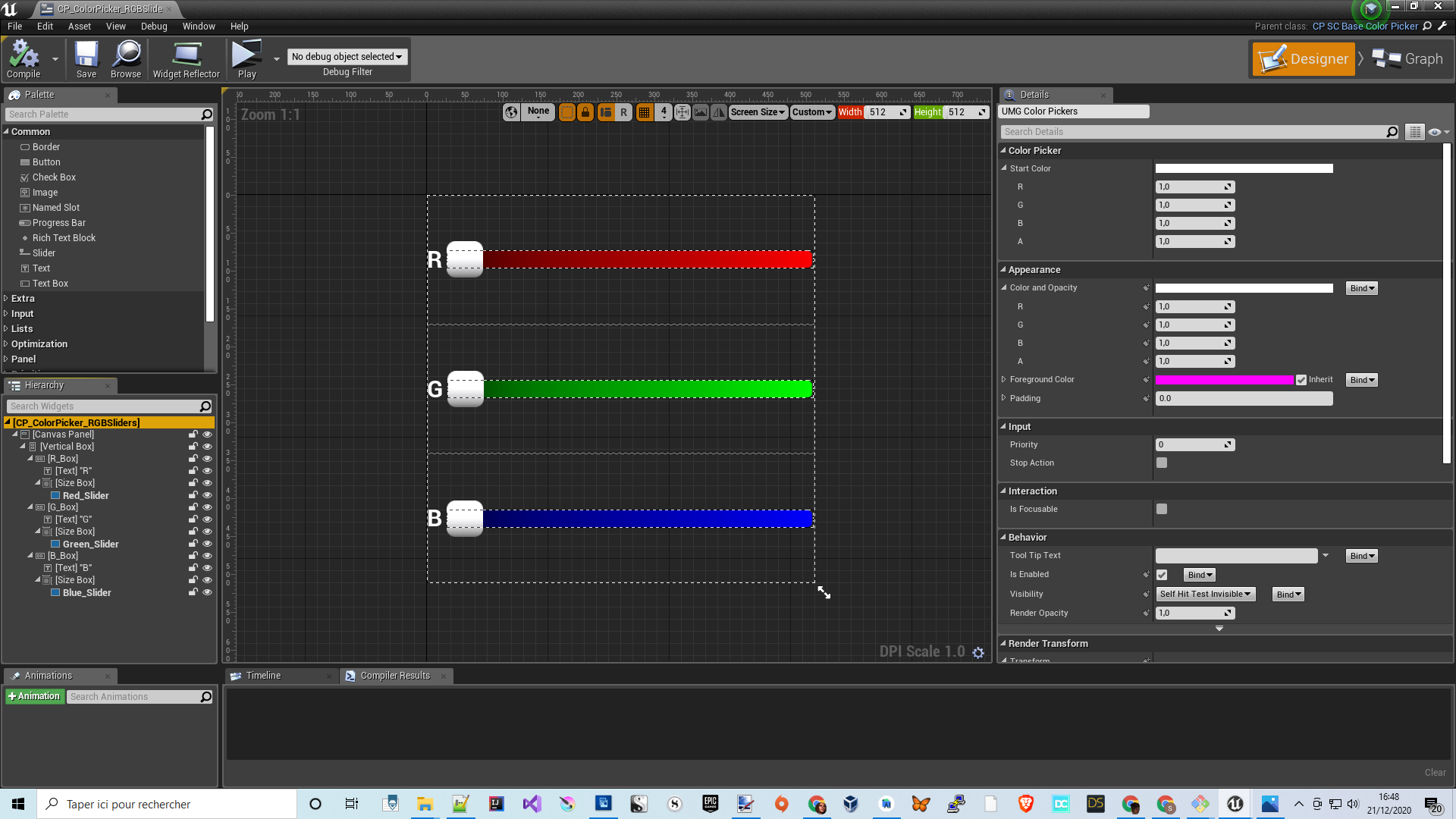Click the localization globe icon
Viewport: 1456px width, 819px height.
coord(512,112)
